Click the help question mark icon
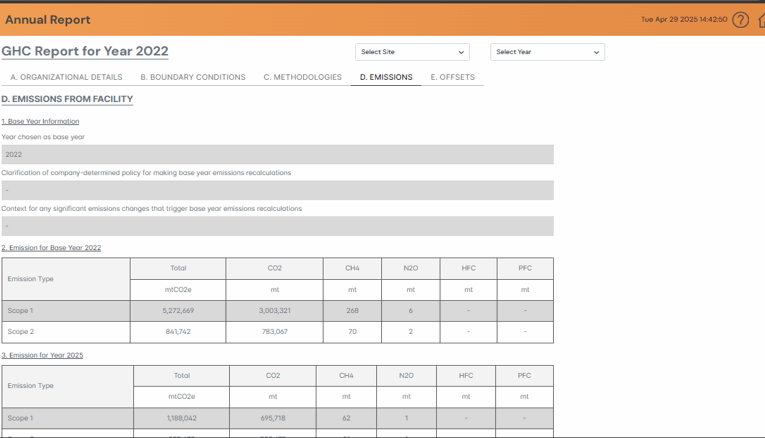The image size is (765, 438). (x=740, y=20)
